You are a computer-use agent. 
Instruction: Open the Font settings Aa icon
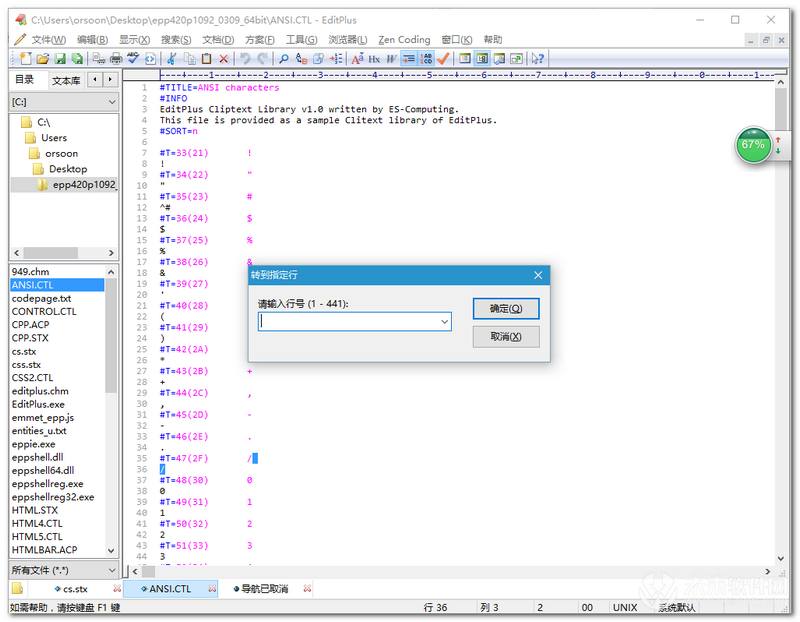coord(357,59)
